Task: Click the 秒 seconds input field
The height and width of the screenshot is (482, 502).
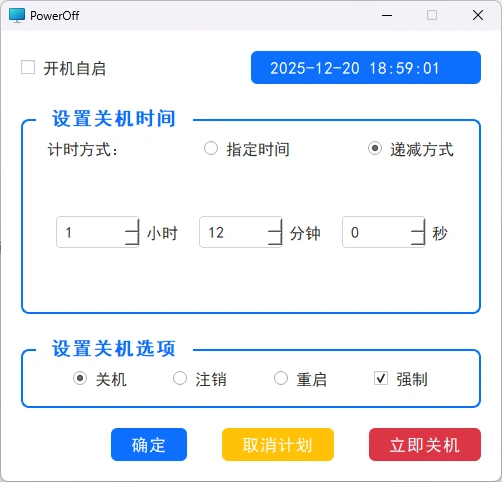Action: (383, 232)
